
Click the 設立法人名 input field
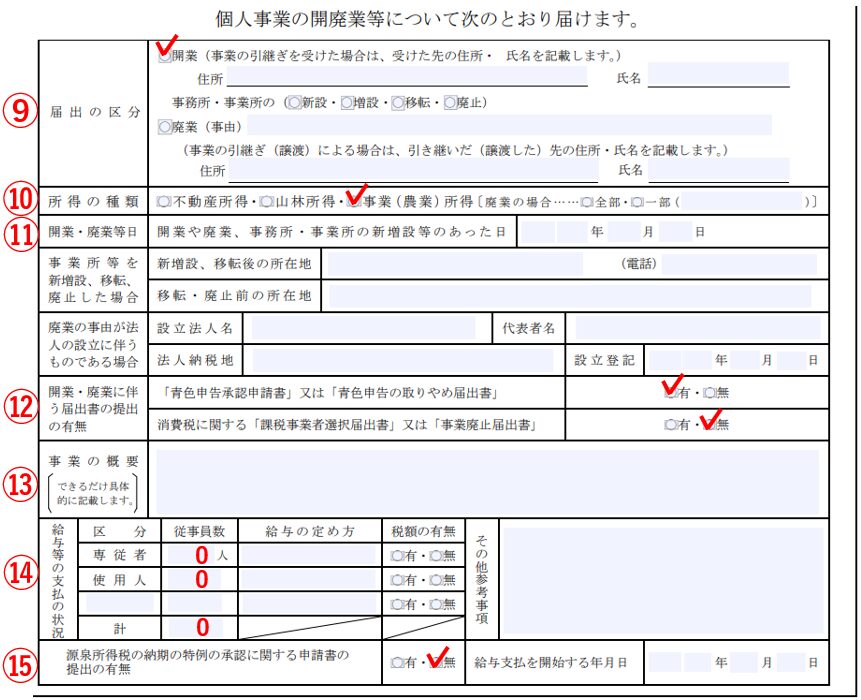(364, 328)
